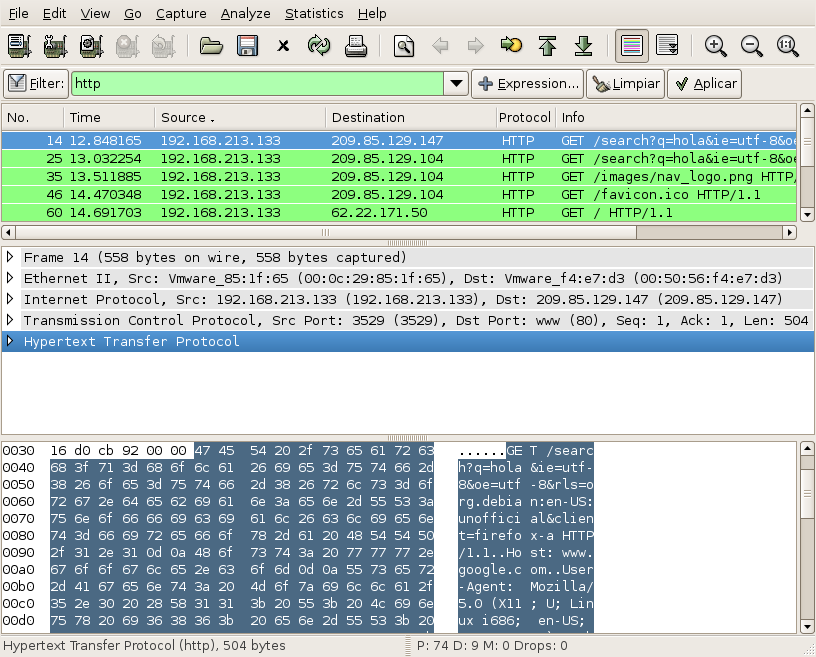The height and width of the screenshot is (657, 816).
Task: Select packet 46 requesting favicon.ico
Action: (x=399, y=195)
